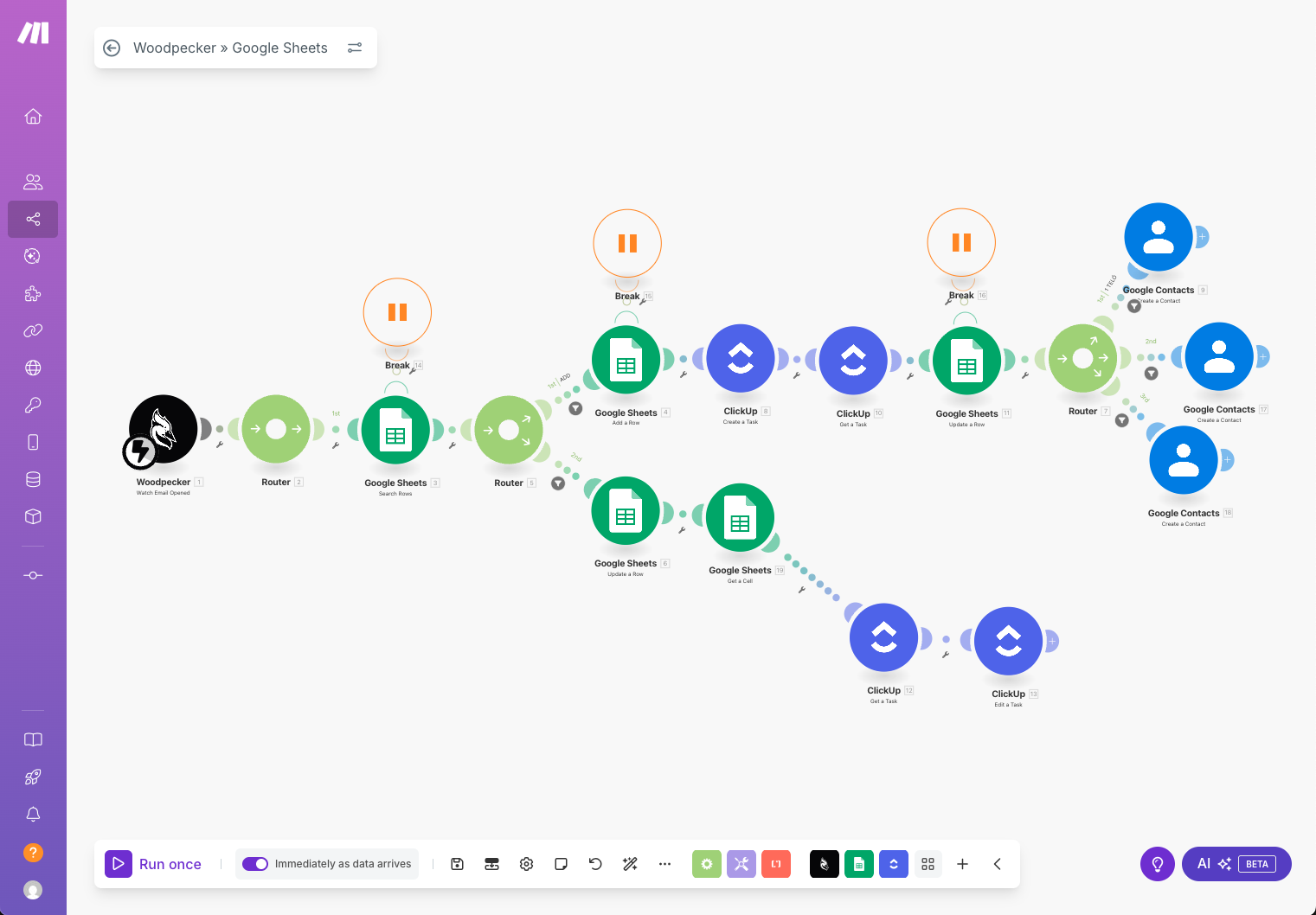Image resolution: width=1316 pixels, height=915 pixels.
Task: Click the Make logo in sidebar
Action: (33, 33)
